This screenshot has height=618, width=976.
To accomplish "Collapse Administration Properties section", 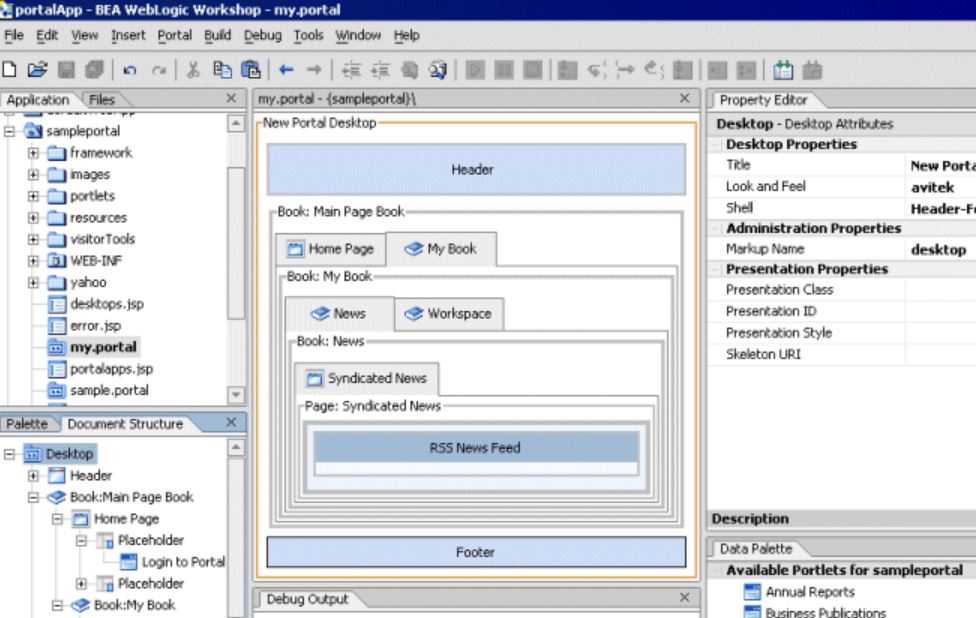I will pyautogui.click(x=716, y=228).
